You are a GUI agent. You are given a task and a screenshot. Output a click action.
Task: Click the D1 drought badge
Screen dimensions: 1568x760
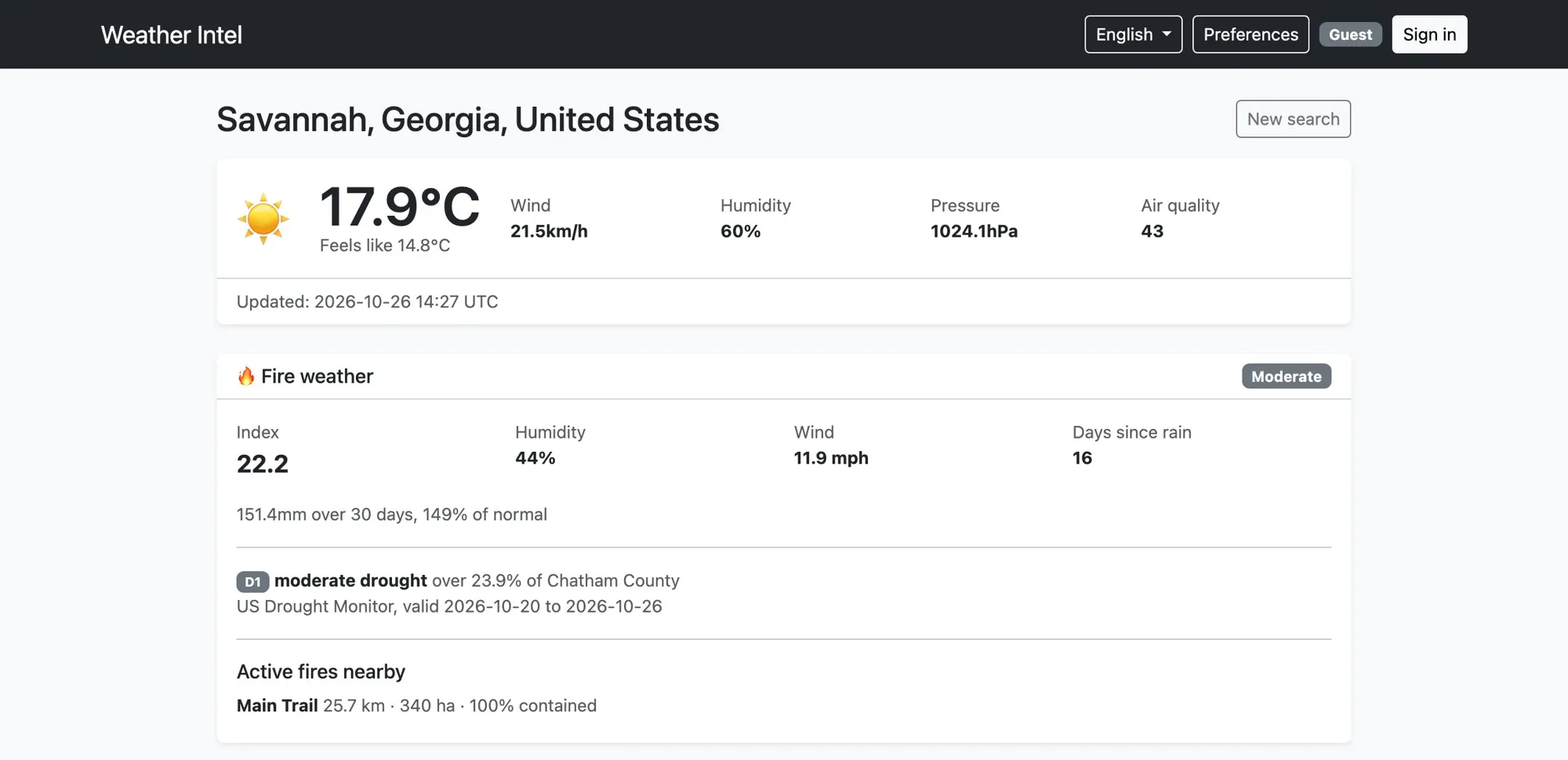252,582
